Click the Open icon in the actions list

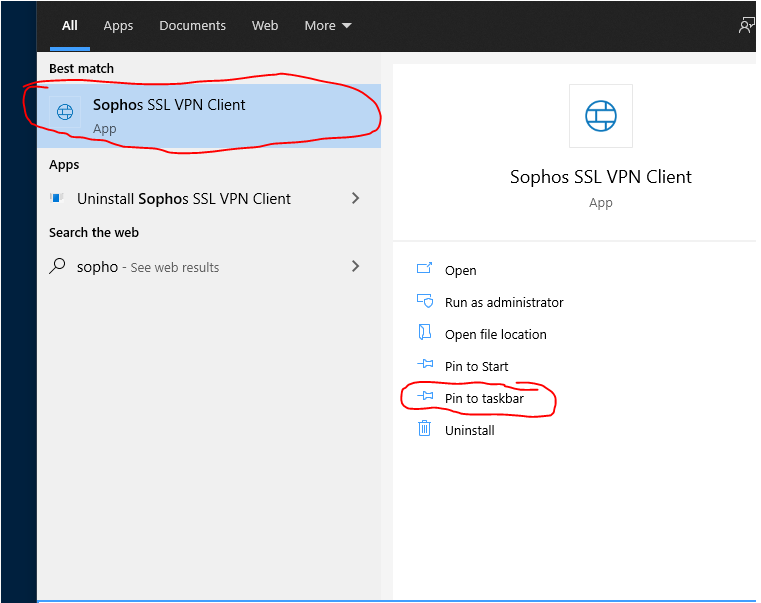424,269
